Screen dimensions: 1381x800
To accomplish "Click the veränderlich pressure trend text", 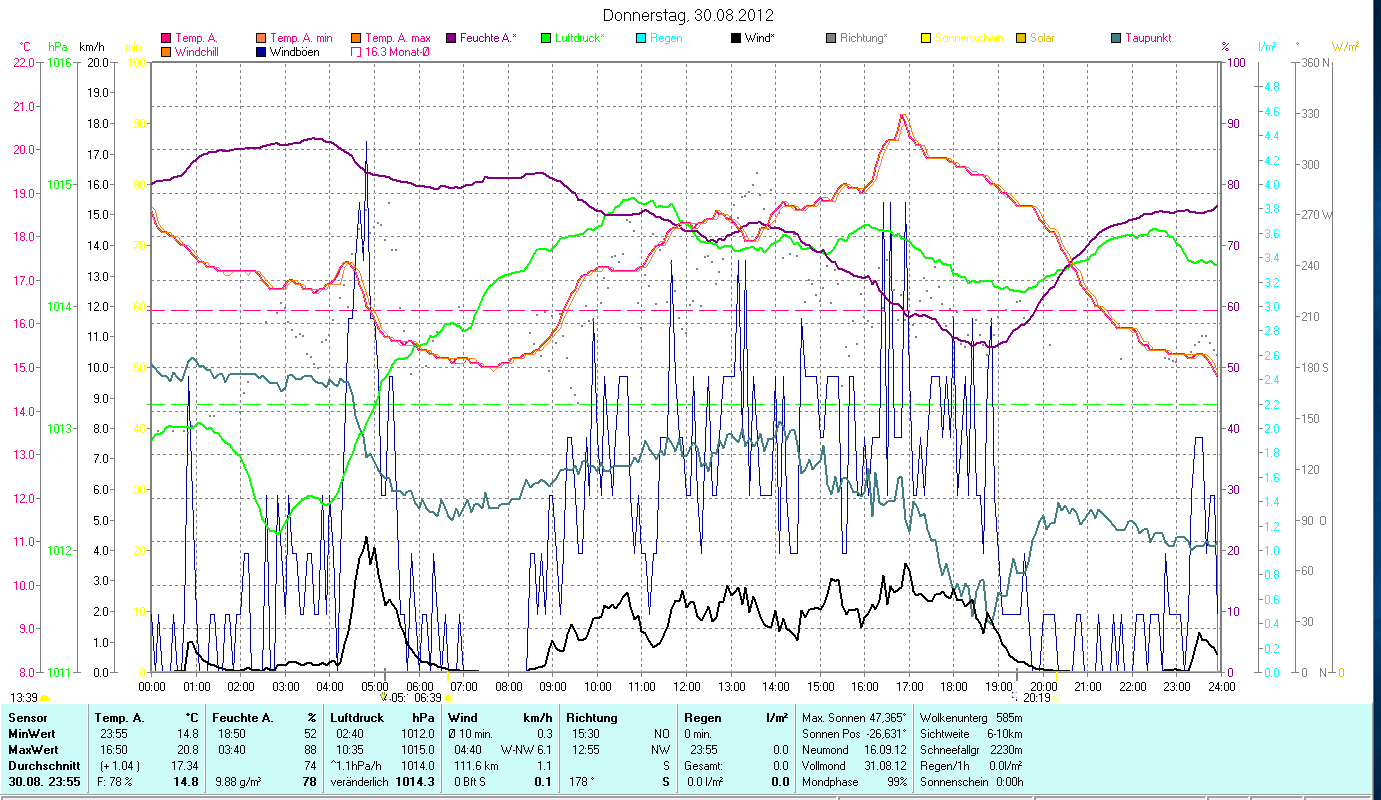I will click(x=360, y=781).
